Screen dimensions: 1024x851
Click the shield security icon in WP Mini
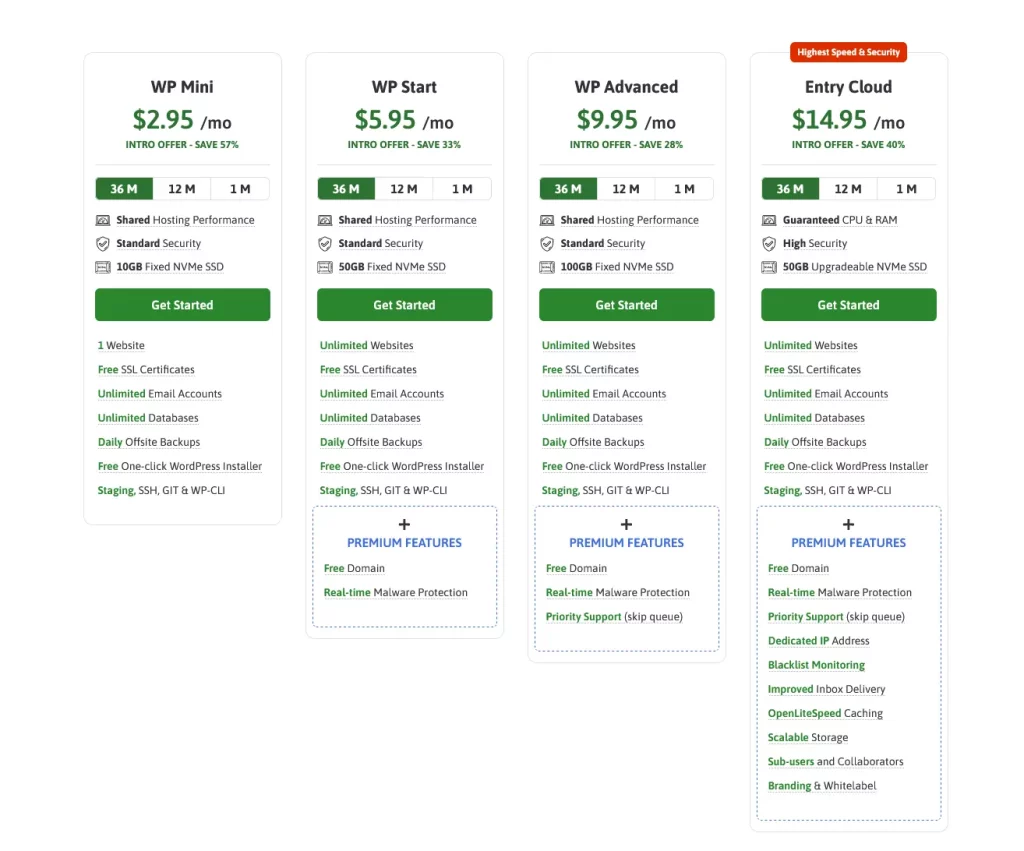pyautogui.click(x=103, y=244)
